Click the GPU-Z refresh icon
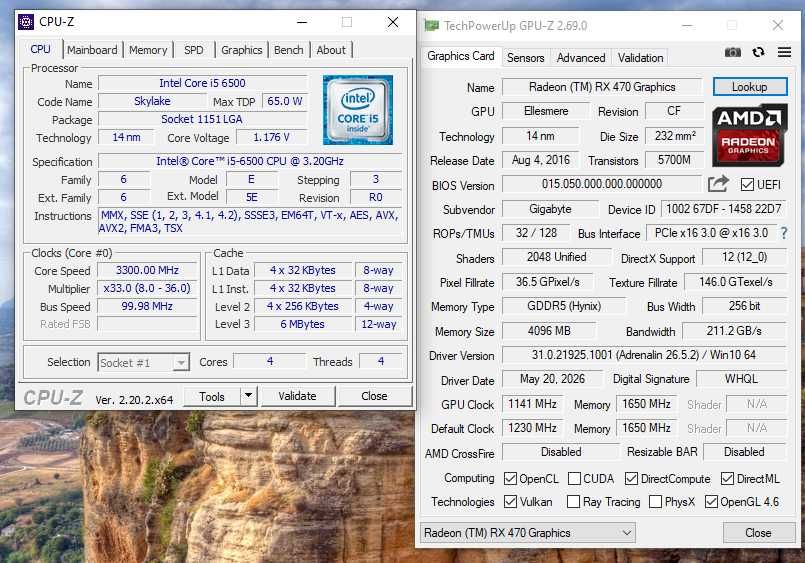 758,52
